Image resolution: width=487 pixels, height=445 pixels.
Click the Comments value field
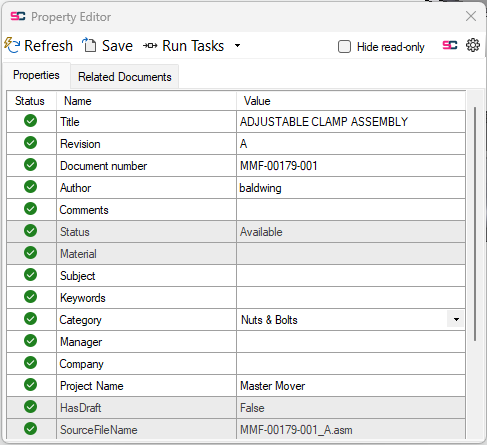coord(351,210)
